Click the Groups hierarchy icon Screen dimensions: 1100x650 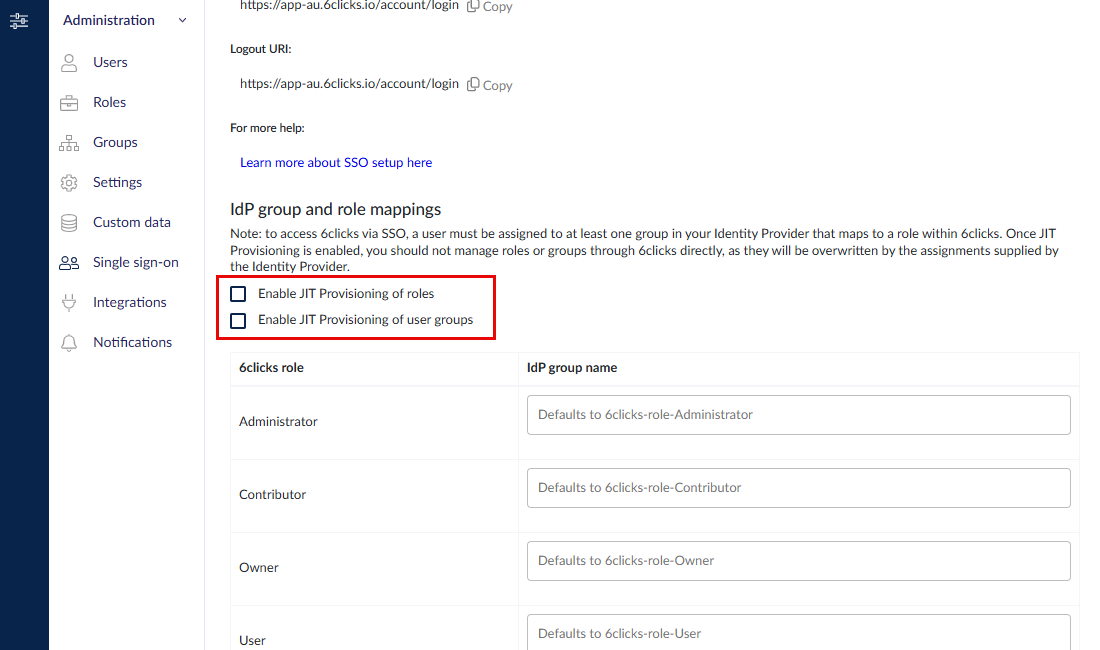(69, 143)
